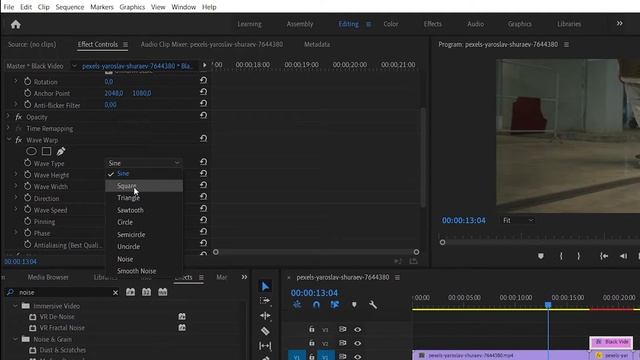Expand the Phase property
The width and height of the screenshot is (640, 360).
[16, 233]
